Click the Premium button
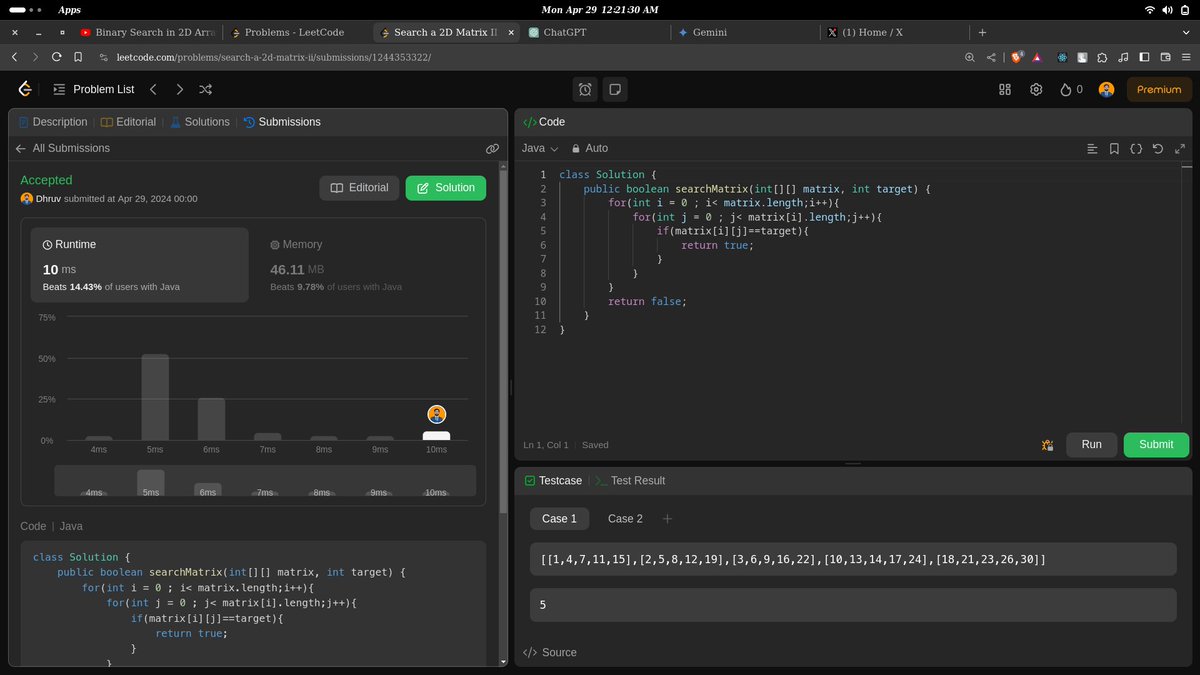Viewport: 1200px width, 675px height. coord(1159,89)
